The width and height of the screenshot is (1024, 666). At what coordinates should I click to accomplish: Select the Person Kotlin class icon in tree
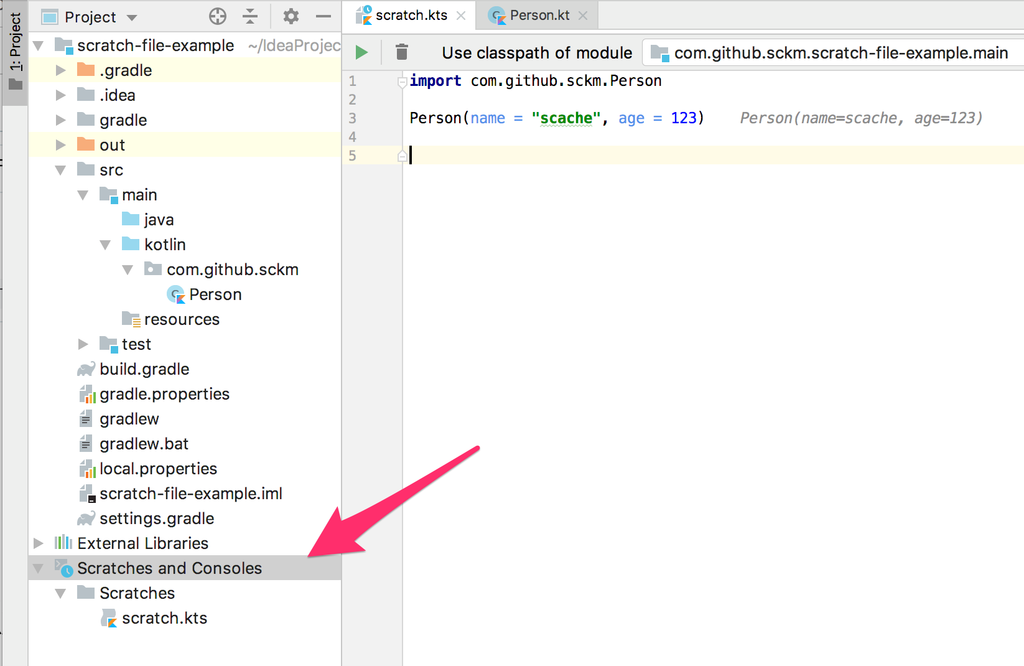pos(176,294)
